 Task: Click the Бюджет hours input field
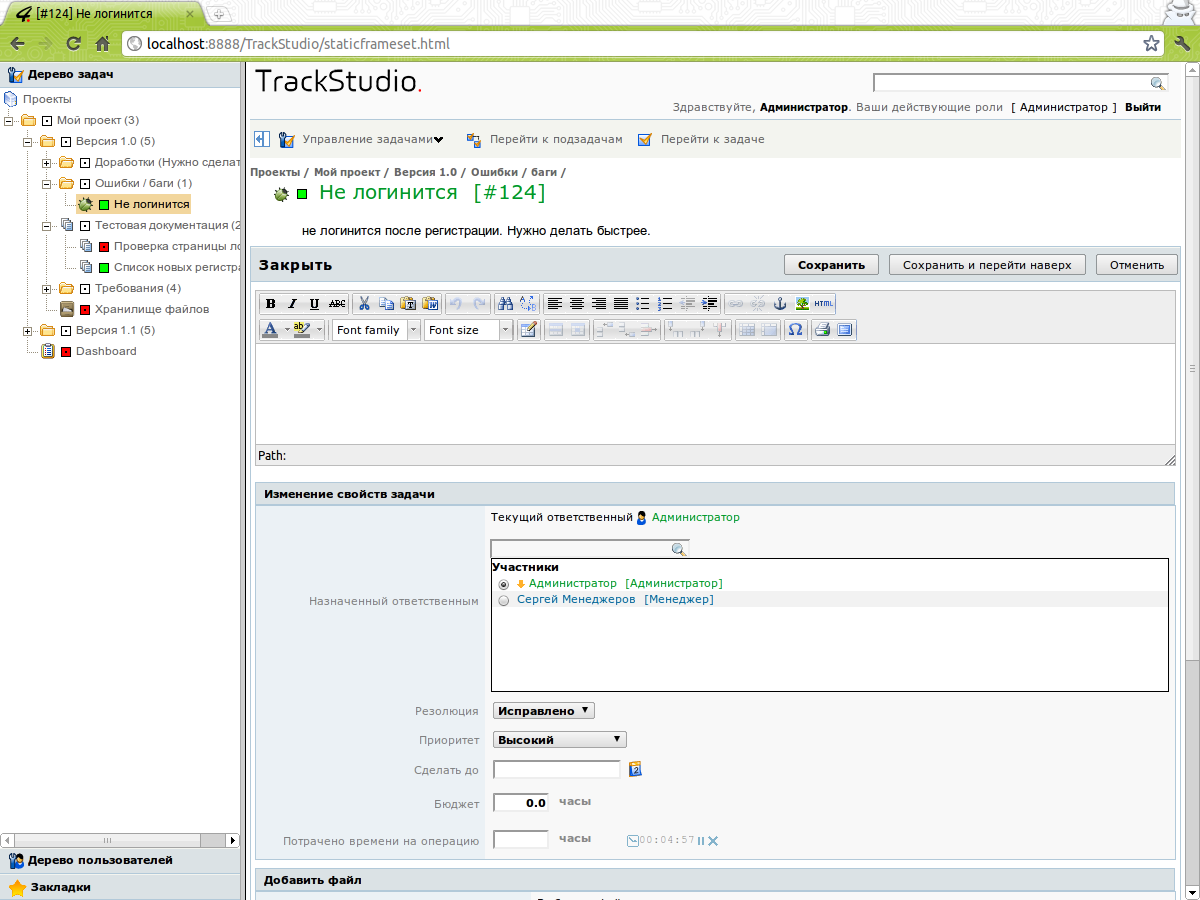[x=521, y=802]
